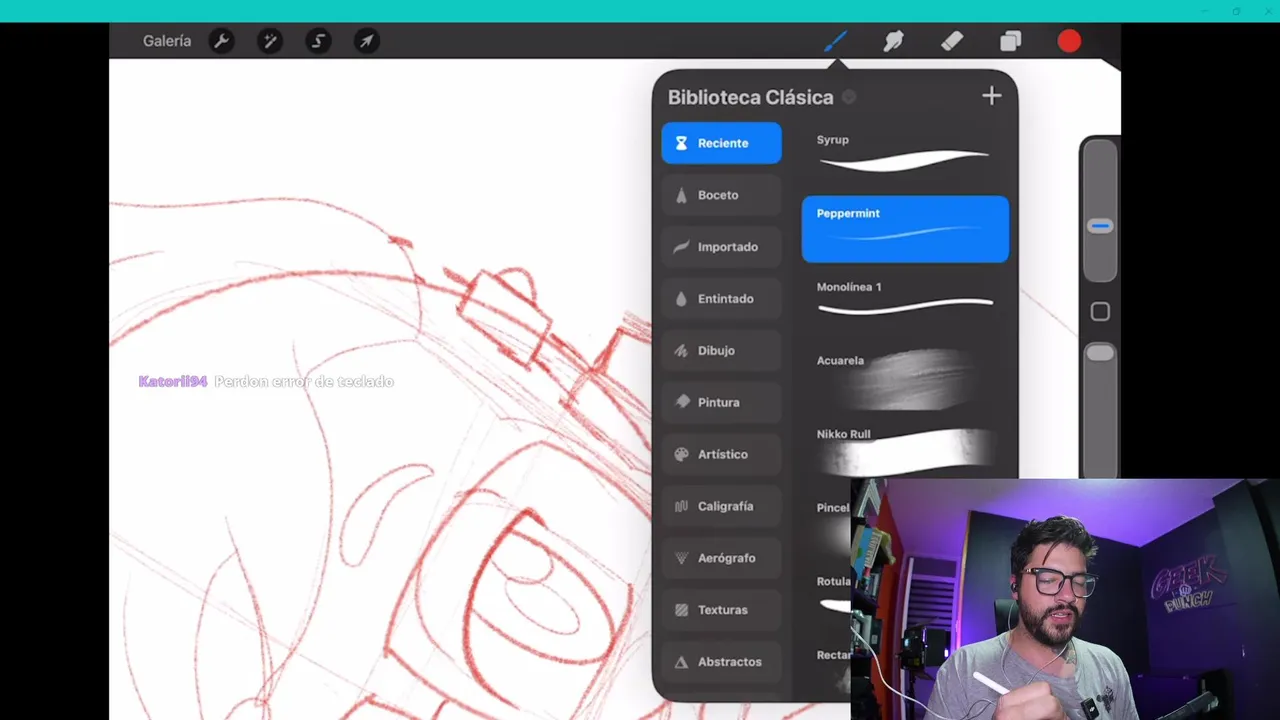Image resolution: width=1280 pixels, height=720 pixels.
Task: Select the Transform arrow tool
Action: (x=366, y=41)
